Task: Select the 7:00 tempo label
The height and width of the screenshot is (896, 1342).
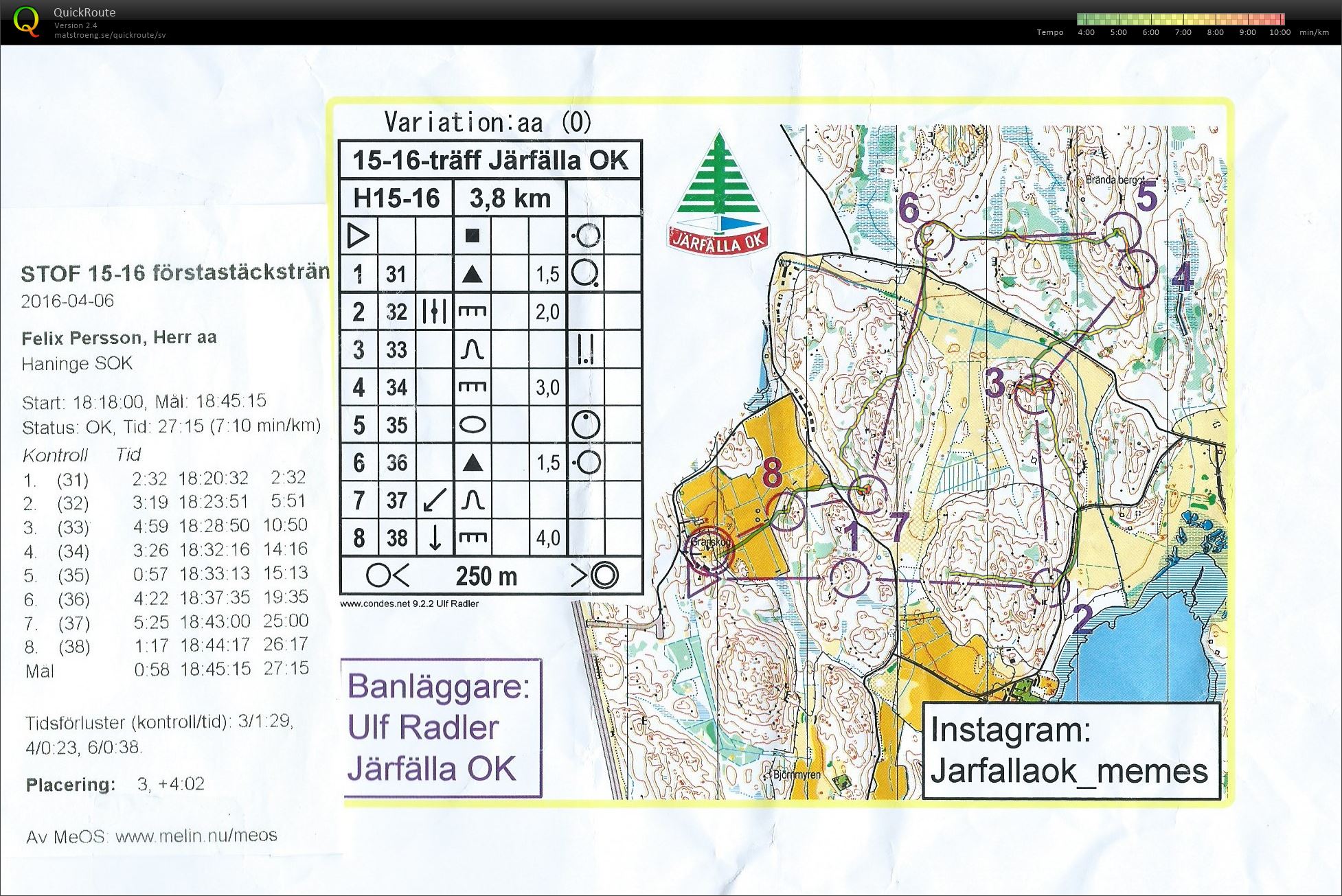Action: [1183, 32]
